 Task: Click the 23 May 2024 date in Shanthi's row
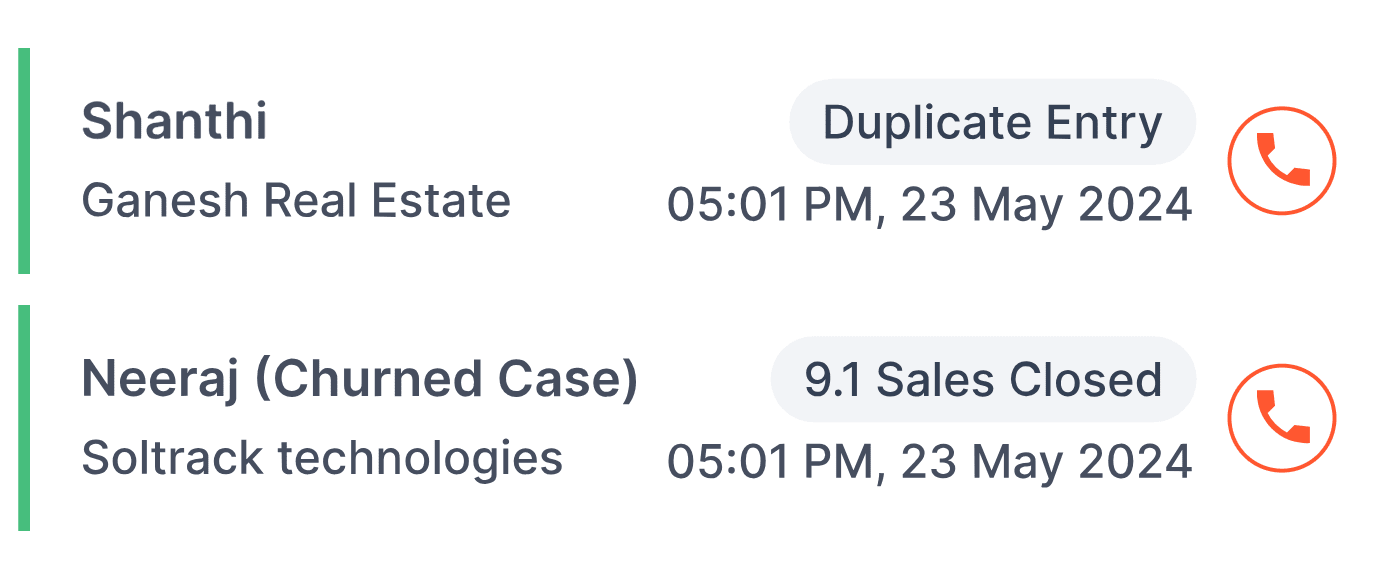(x=1047, y=206)
